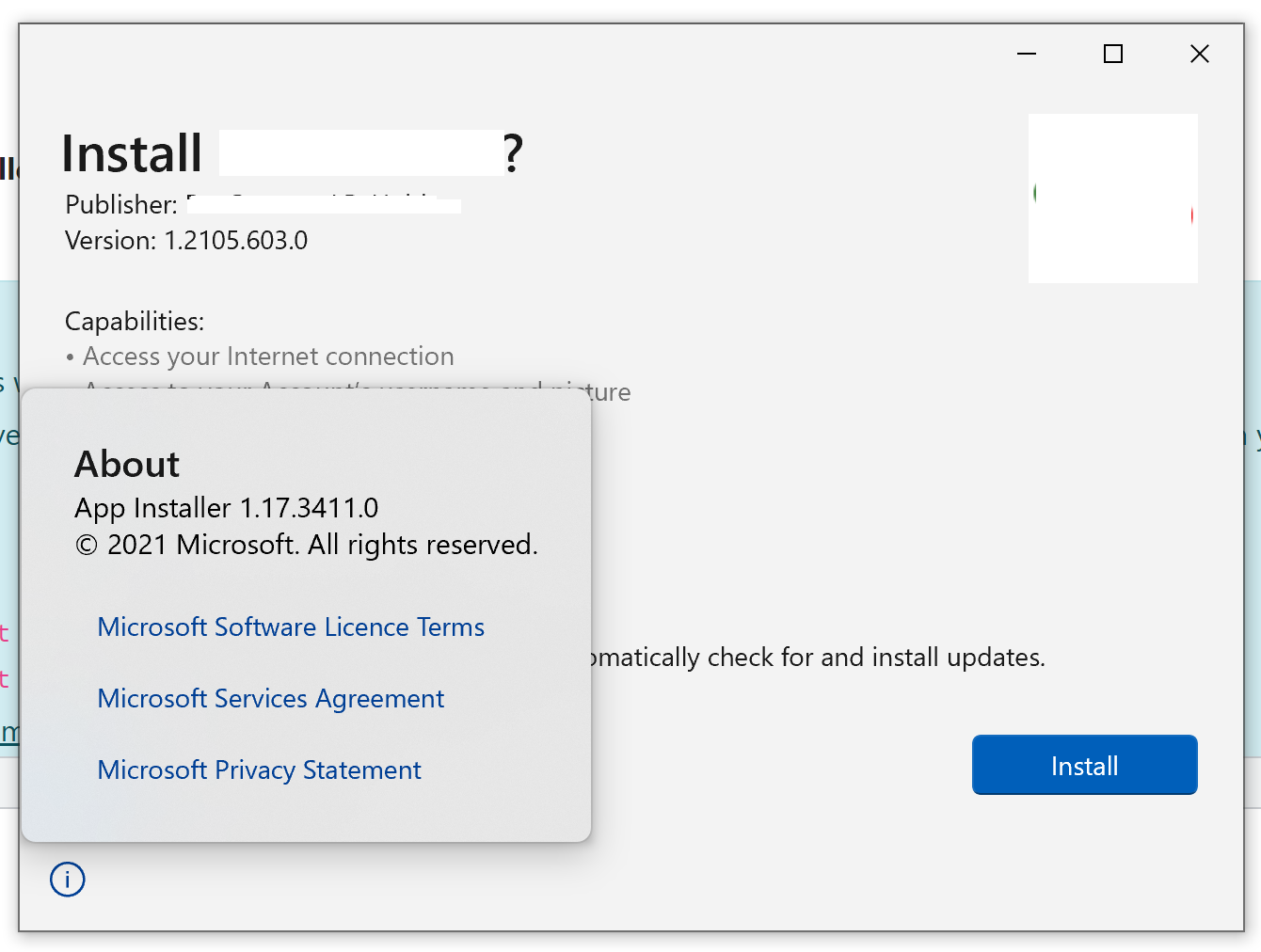1261x952 pixels.
Task: Click the '© 2021 Microsoft. All rights reserved.' text
Action: click(307, 545)
